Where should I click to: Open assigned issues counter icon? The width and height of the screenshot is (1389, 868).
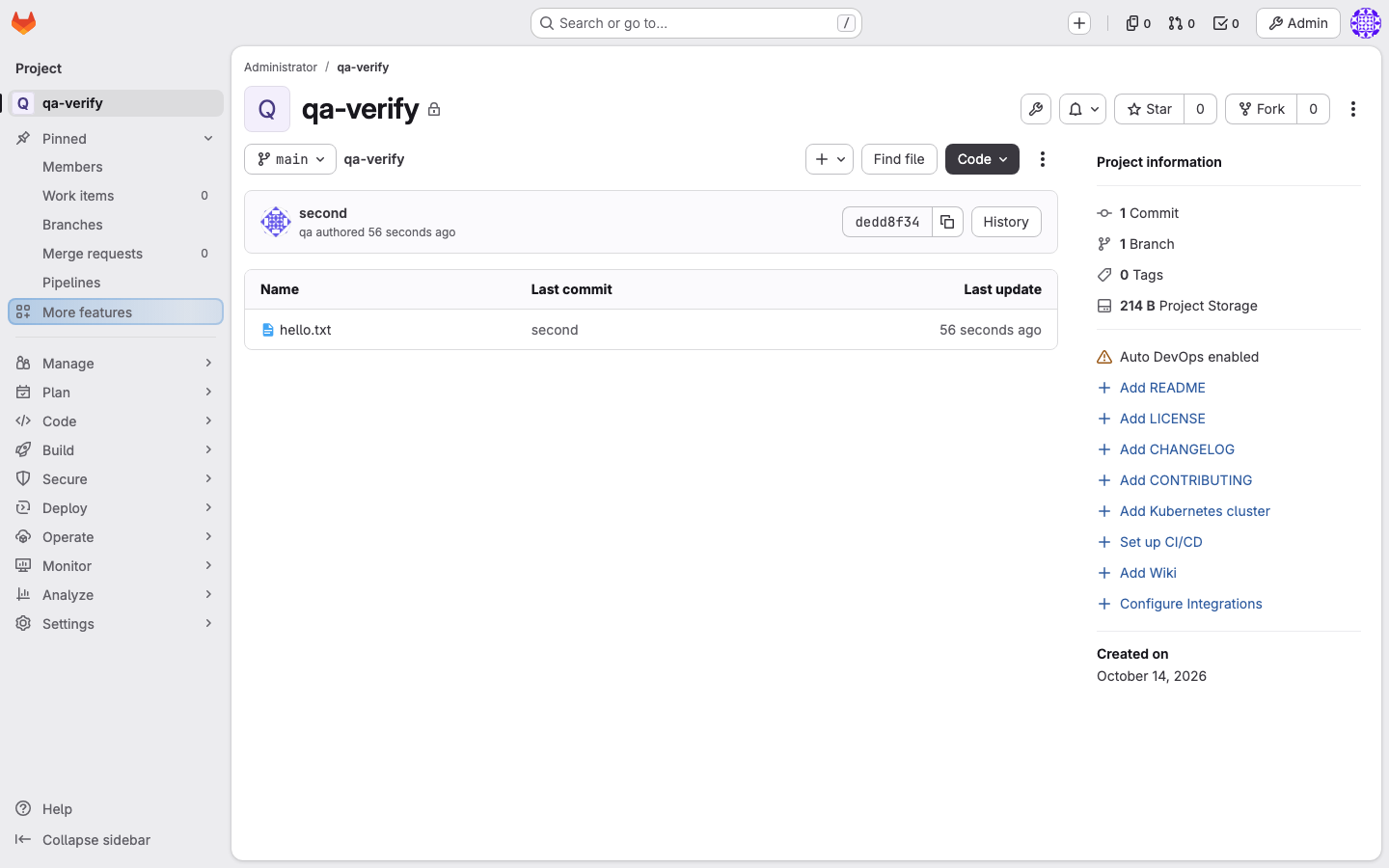click(1138, 23)
